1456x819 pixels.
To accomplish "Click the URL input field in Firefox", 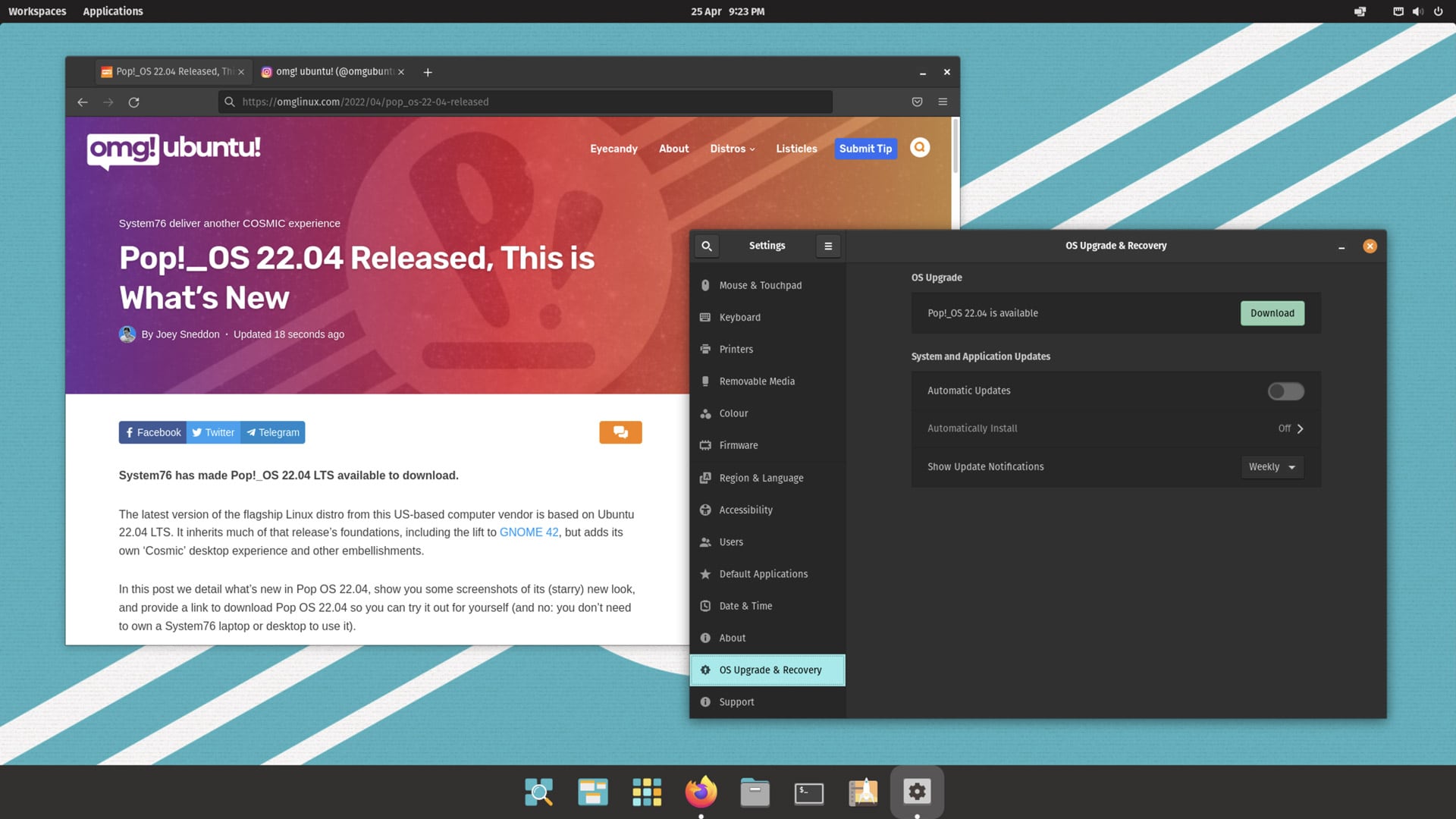I will point(525,101).
